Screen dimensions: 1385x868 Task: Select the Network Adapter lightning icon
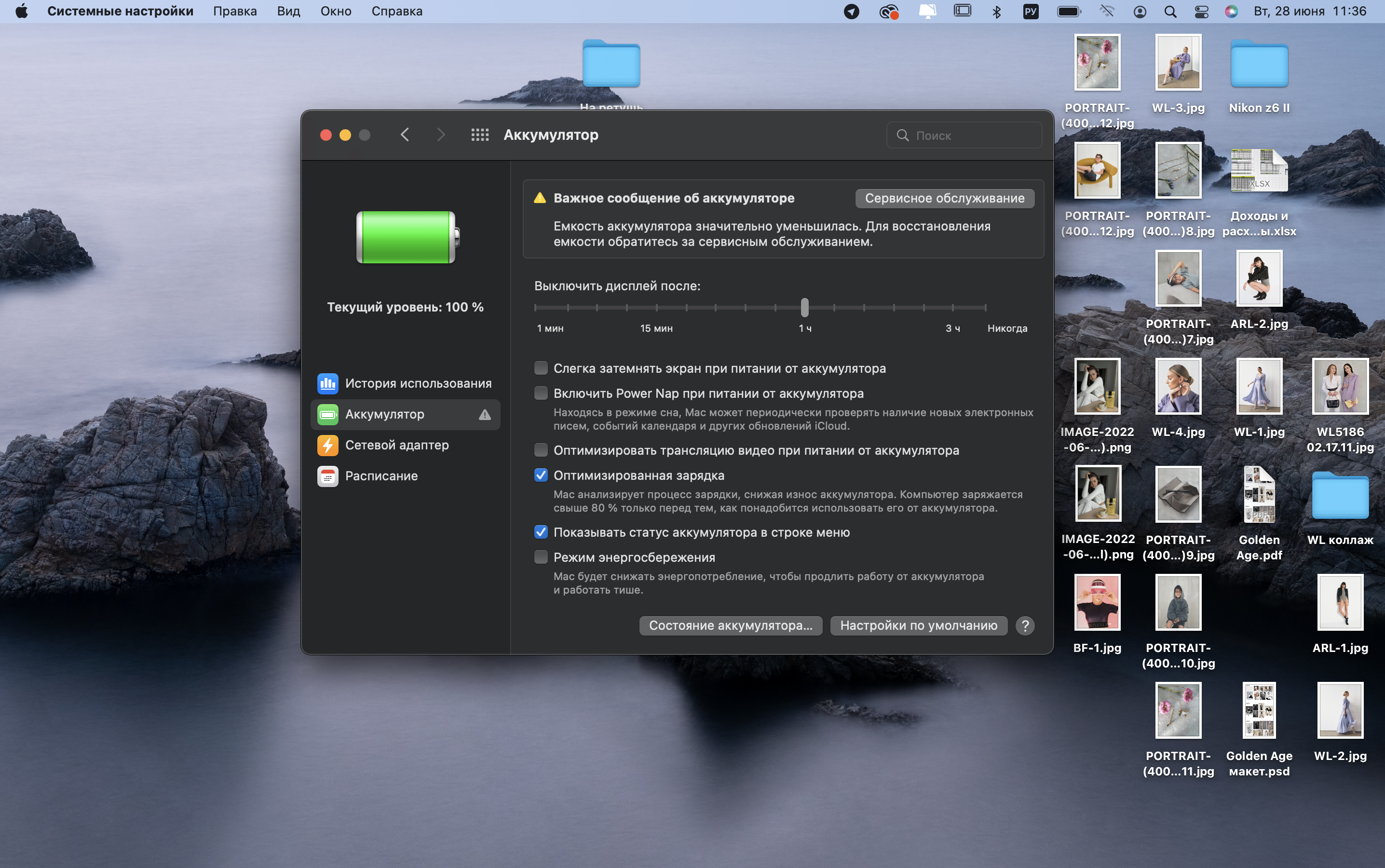(x=328, y=445)
